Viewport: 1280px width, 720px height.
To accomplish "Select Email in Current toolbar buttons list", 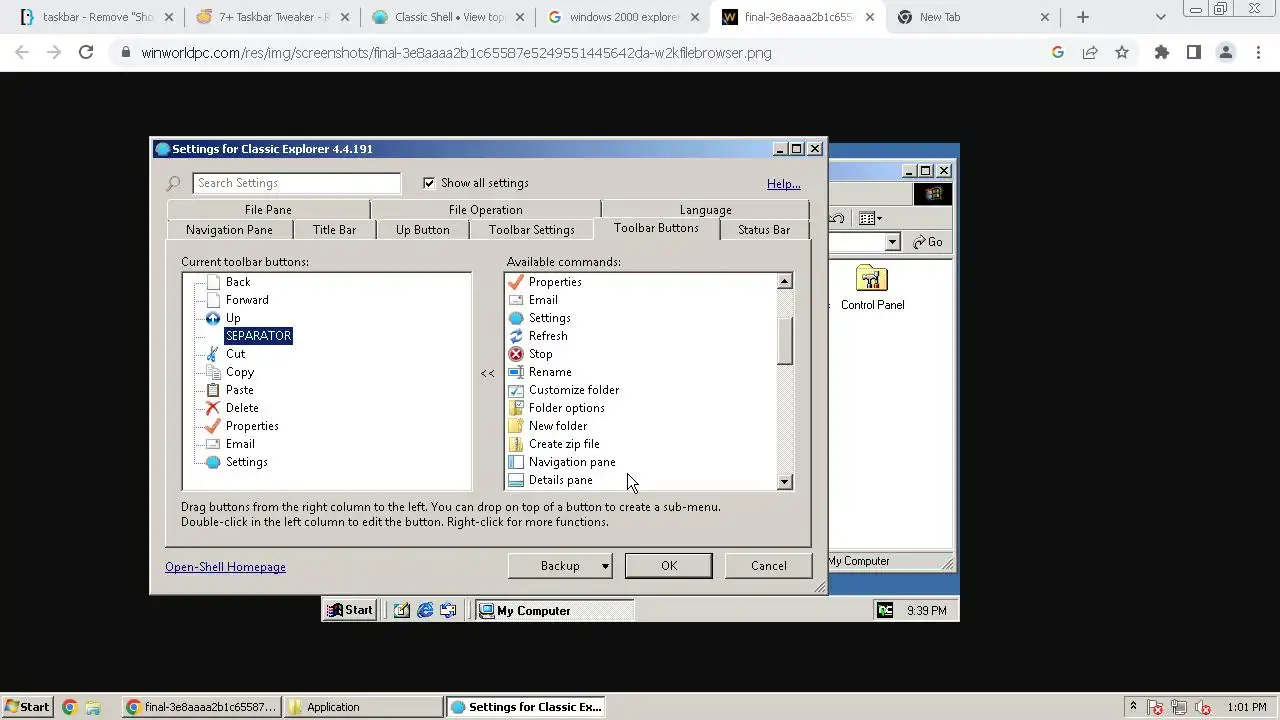I will click(240, 444).
